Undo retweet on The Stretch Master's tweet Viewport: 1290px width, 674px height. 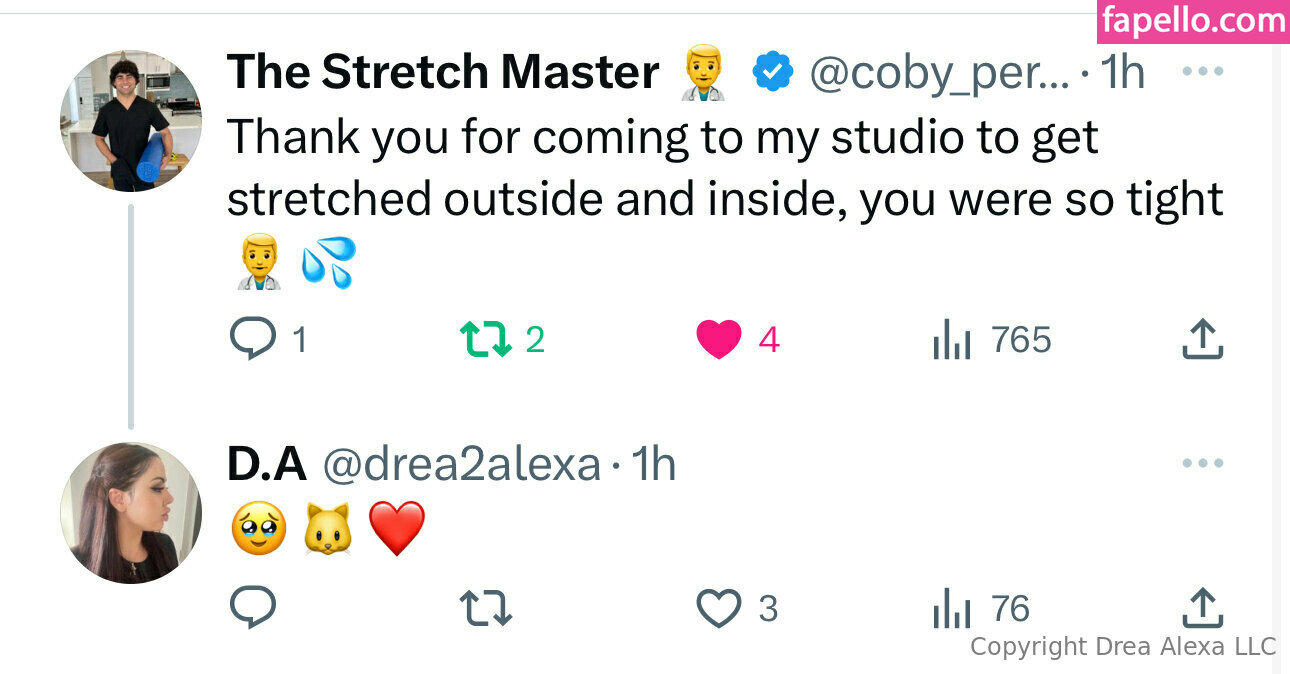coord(486,340)
